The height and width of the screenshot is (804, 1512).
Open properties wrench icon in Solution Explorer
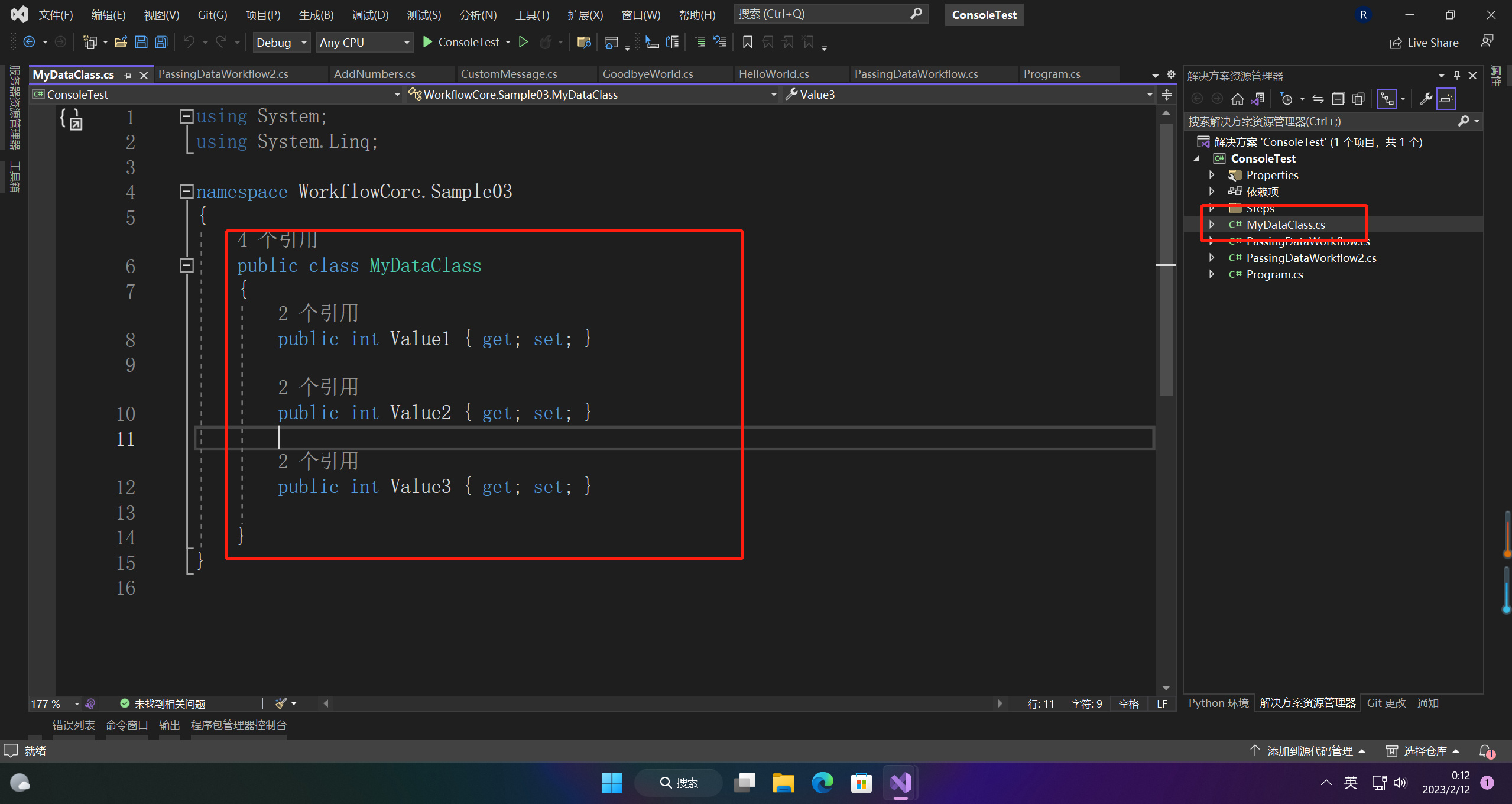[1426, 99]
